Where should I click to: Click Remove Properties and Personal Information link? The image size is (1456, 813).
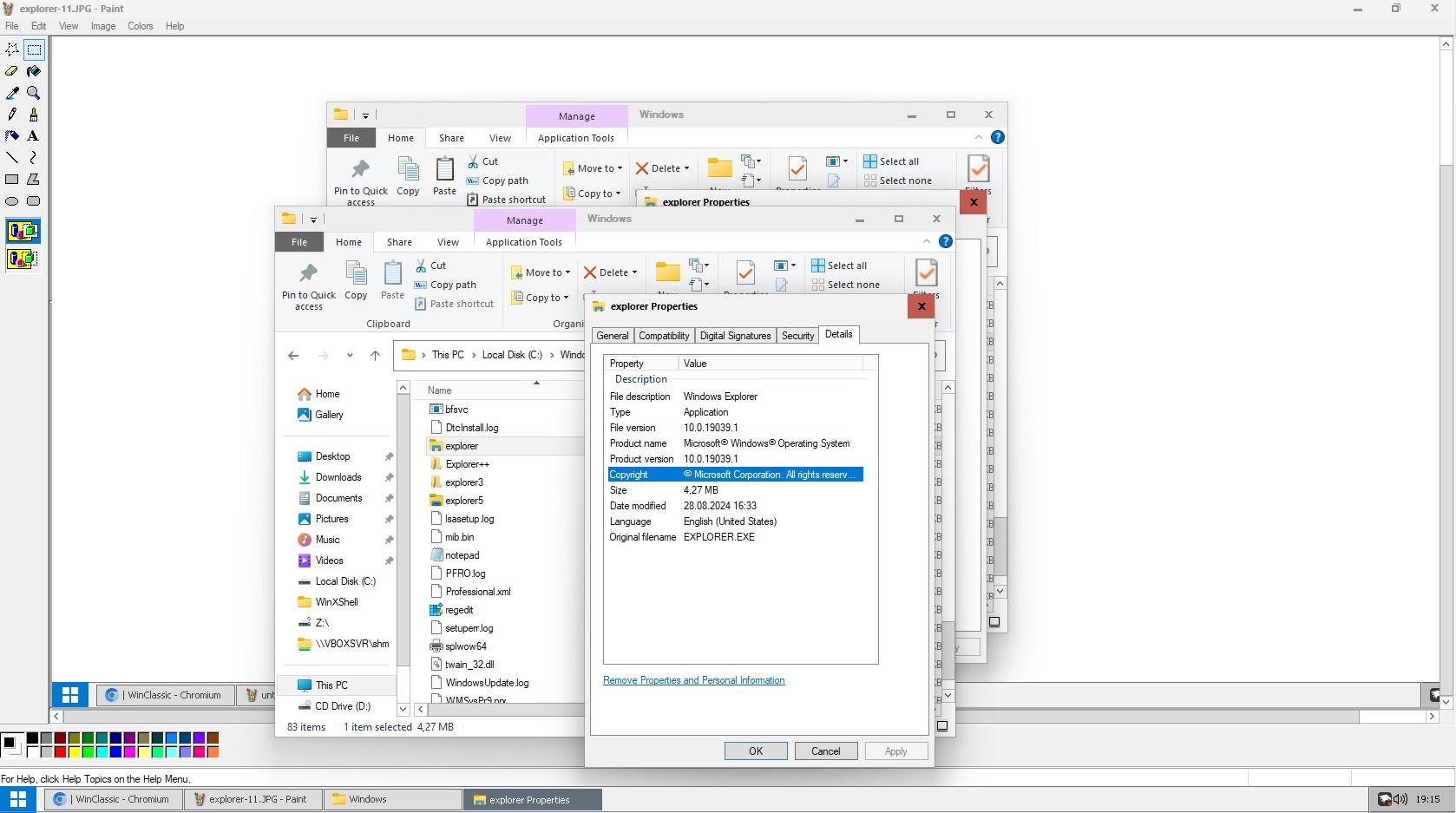694,680
